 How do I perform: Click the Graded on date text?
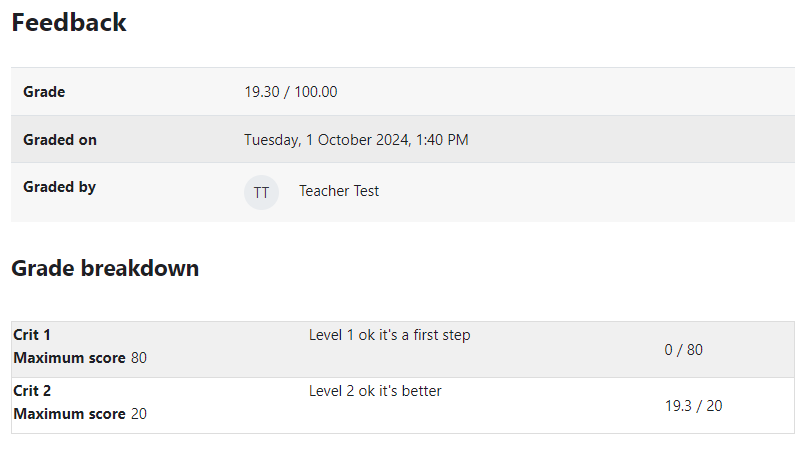point(357,140)
